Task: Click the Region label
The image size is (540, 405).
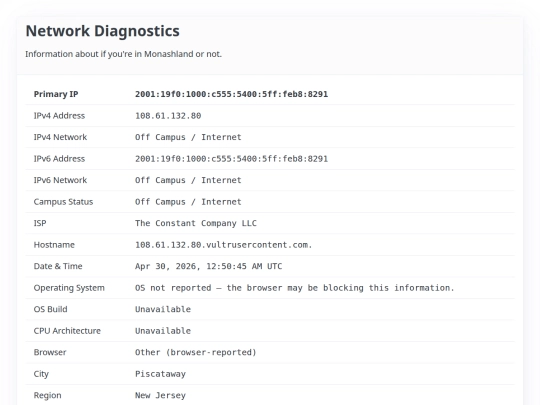Action: coord(48,395)
